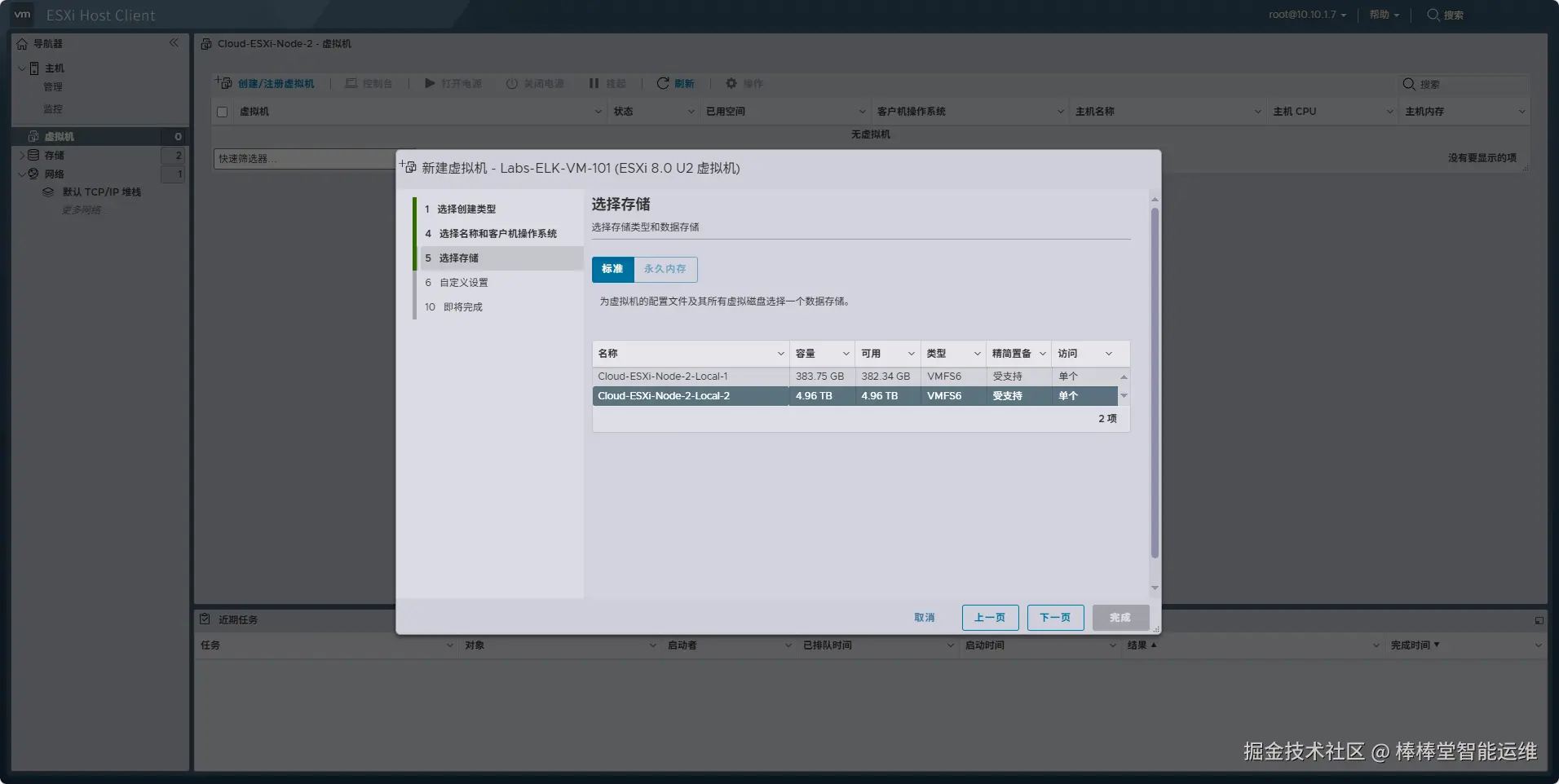Click the console monitor icon in the toolbar
The height and width of the screenshot is (784, 1559).
point(351,83)
